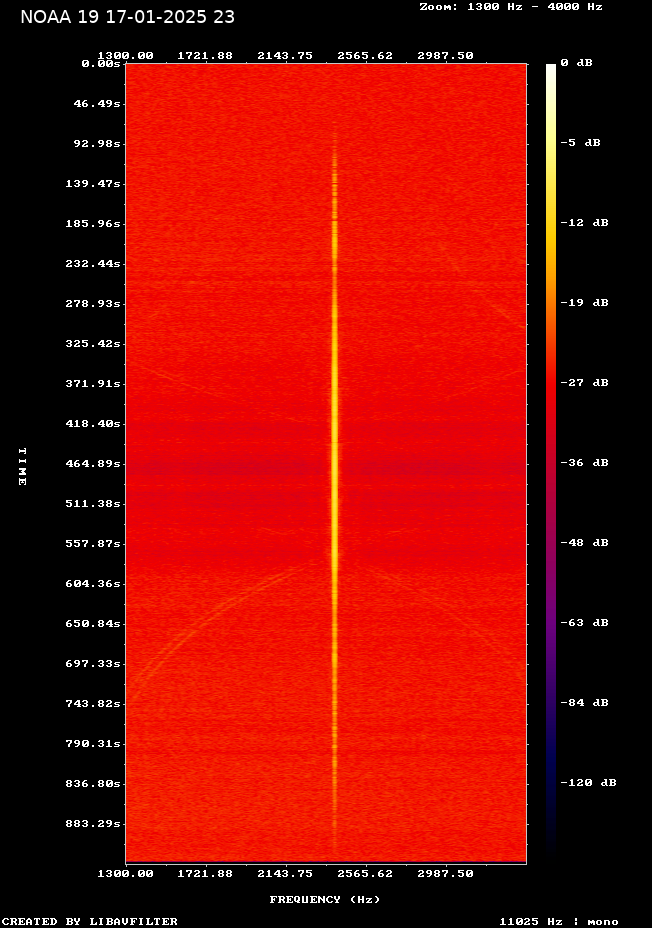
Task: Click the -63 dB scale label
Action: coord(585,623)
